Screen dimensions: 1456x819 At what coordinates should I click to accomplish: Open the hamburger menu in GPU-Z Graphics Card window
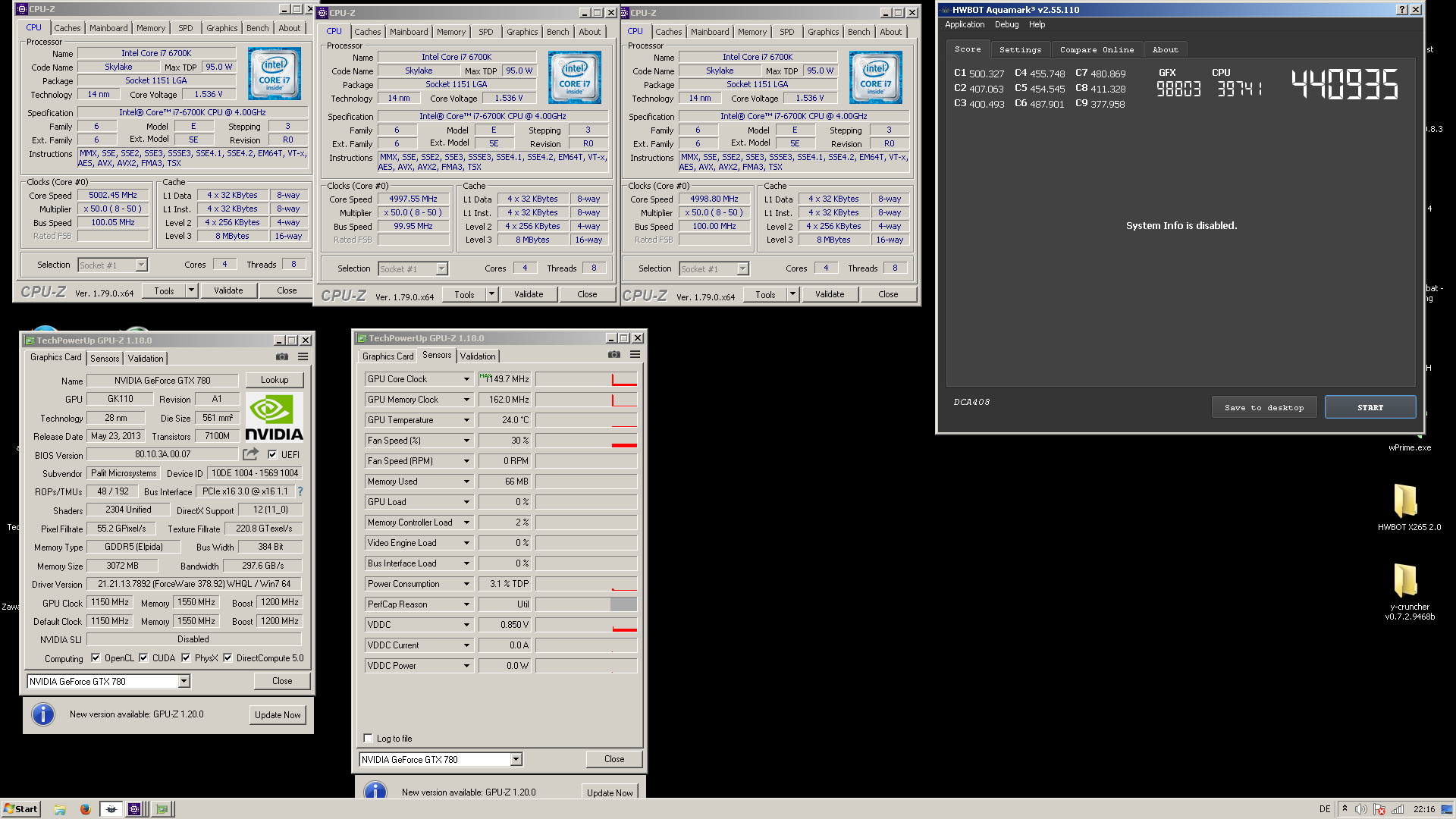click(303, 356)
